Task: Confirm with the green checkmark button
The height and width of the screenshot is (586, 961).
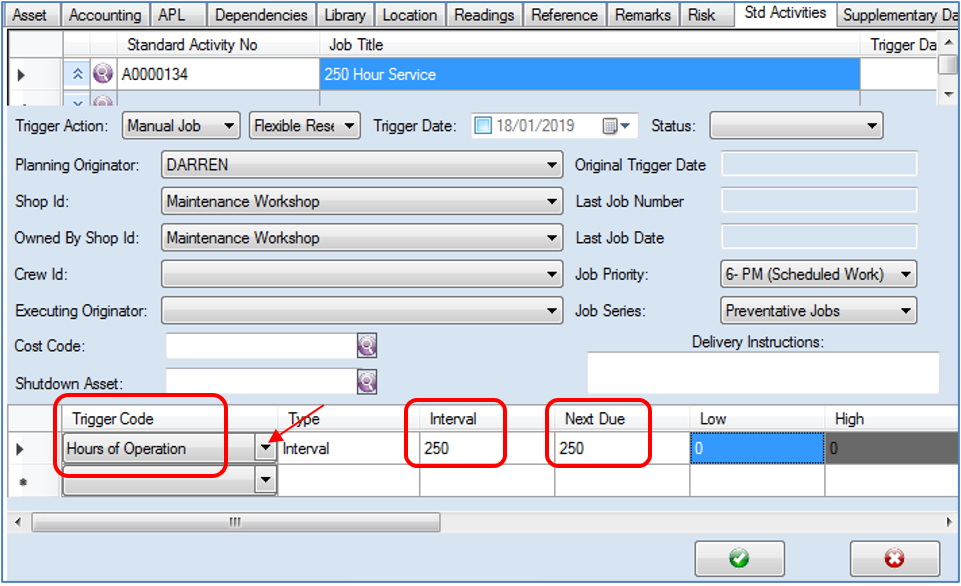Action: pyautogui.click(x=739, y=558)
